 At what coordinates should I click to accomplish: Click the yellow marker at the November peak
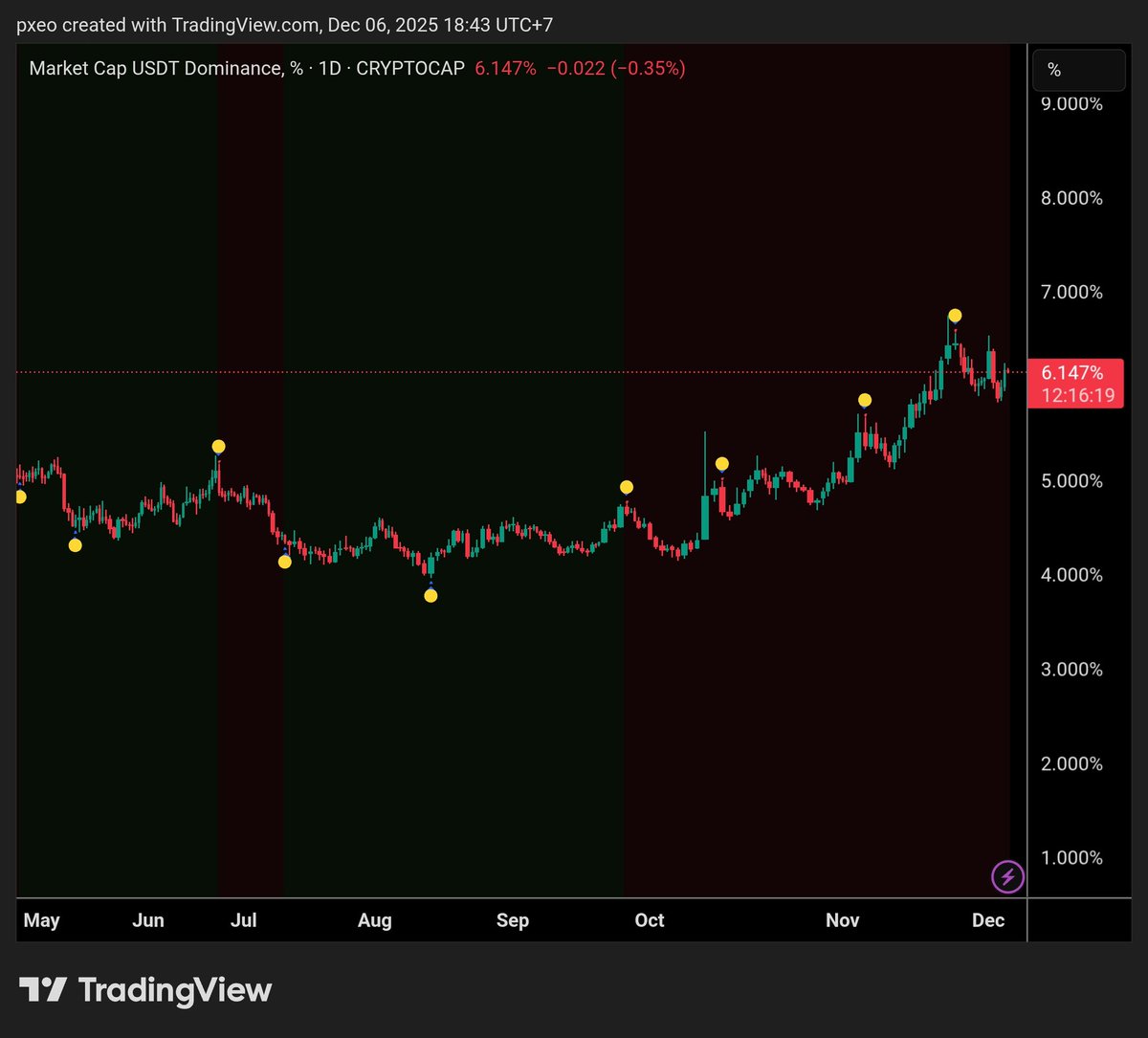pyautogui.click(x=865, y=399)
